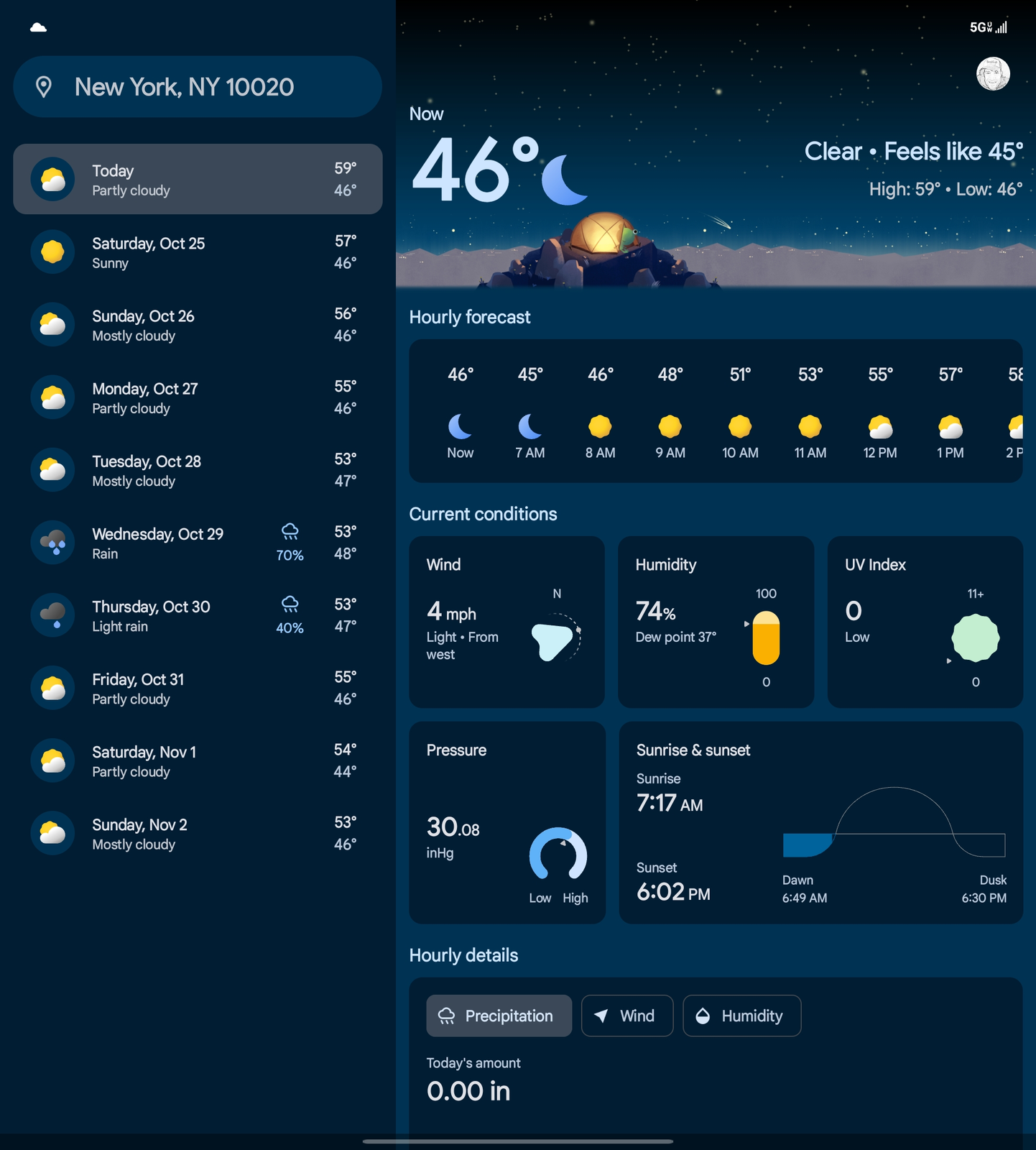1036x1150 pixels.
Task: Tap the UV index green badge
Action: (x=975, y=638)
